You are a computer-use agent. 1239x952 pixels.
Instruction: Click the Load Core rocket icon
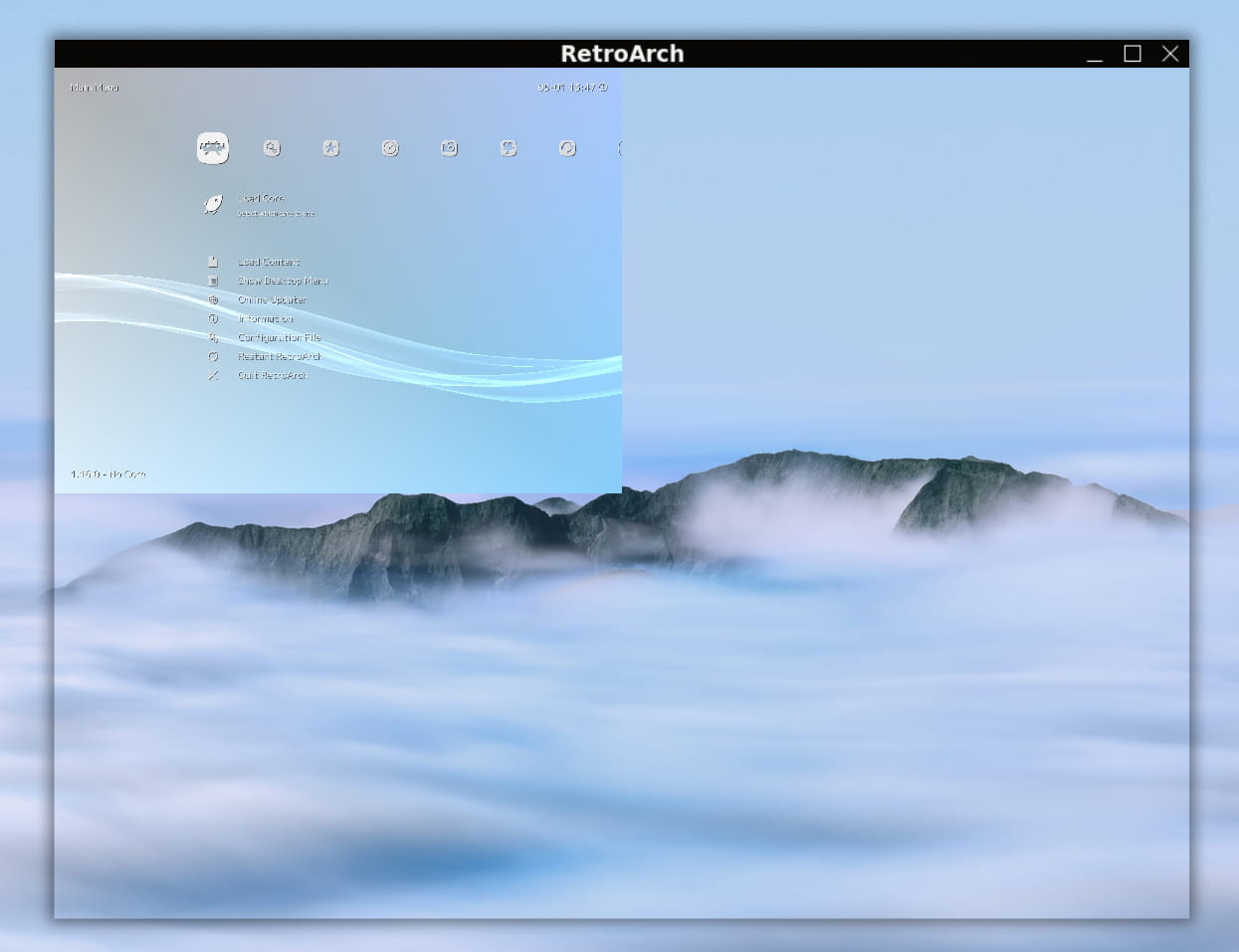tap(213, 204)
